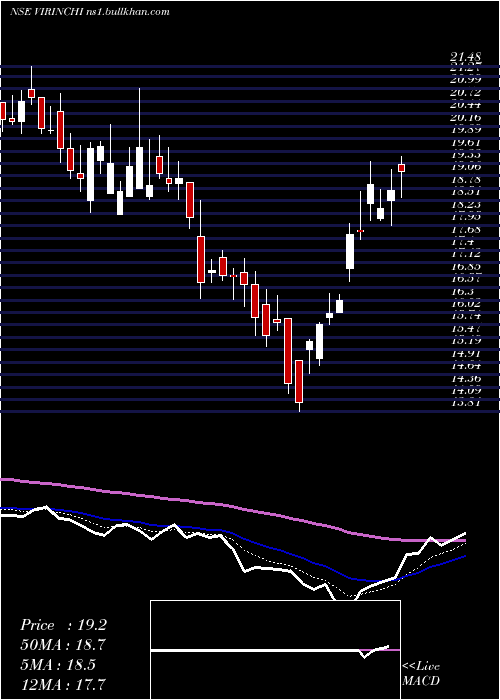Click the 16.85 price axis label
Viewport: 500px width, 700px height.
(466, 267)
